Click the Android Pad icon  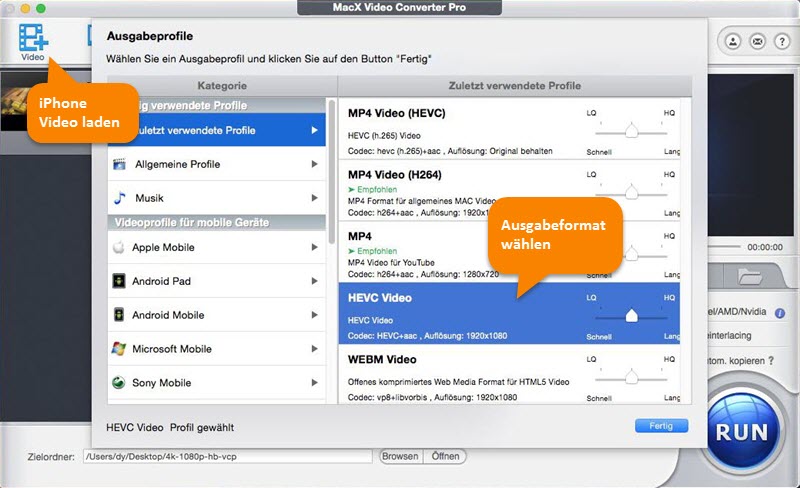click(119, 281)
